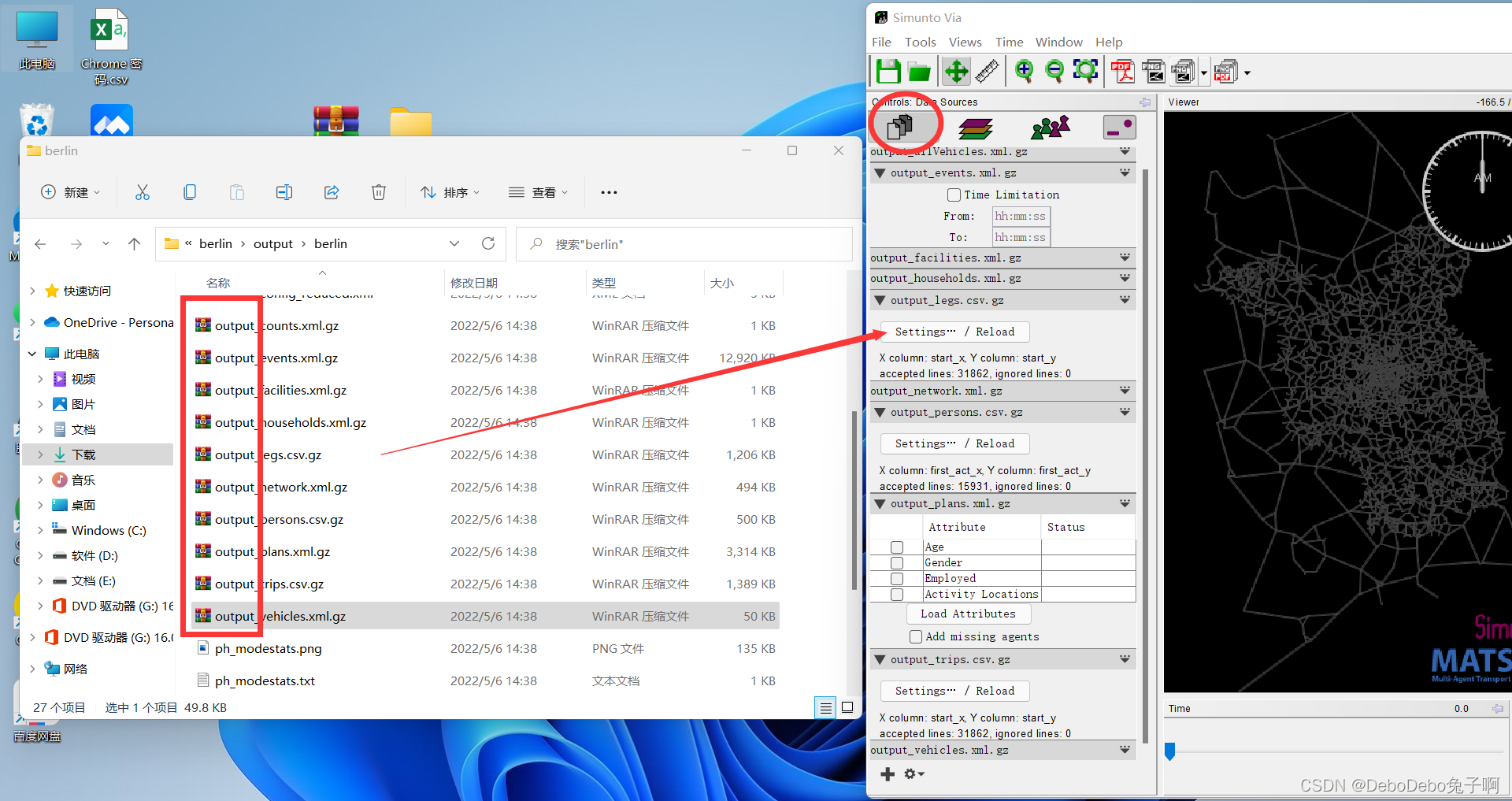The image size is (1512, 801).
Task: Switch to large icons view in Explorer
Action: coord(847,707)
